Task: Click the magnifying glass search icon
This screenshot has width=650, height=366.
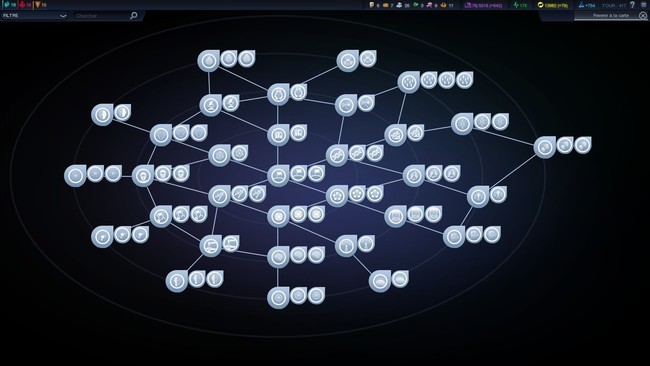Action: 133,16
